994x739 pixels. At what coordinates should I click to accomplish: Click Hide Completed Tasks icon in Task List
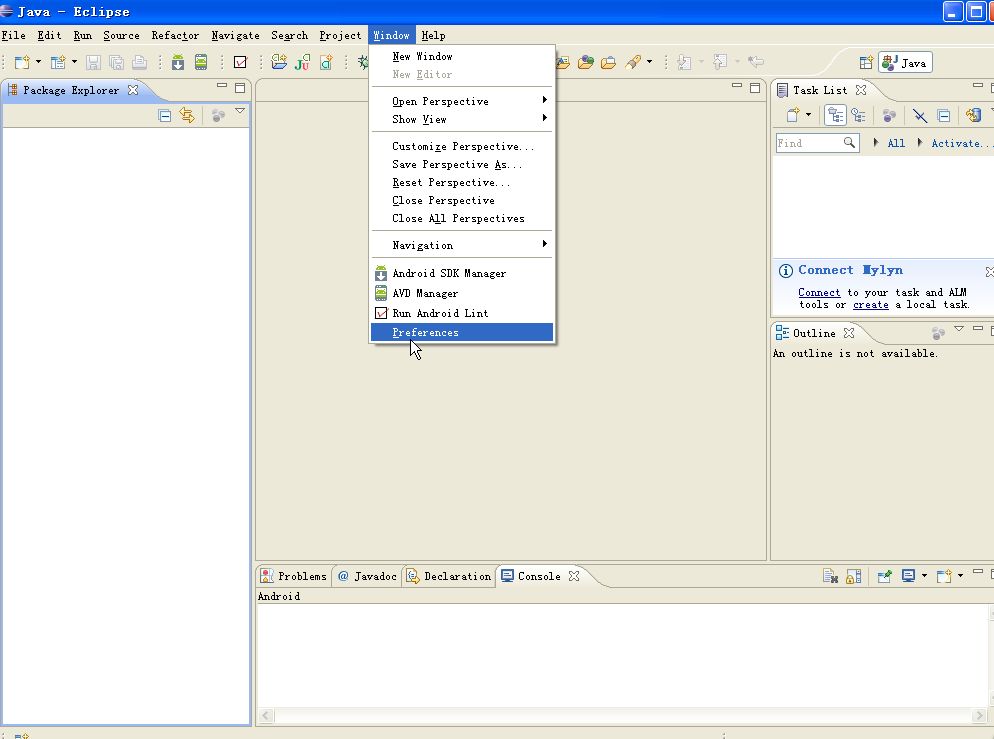[920, 115]
